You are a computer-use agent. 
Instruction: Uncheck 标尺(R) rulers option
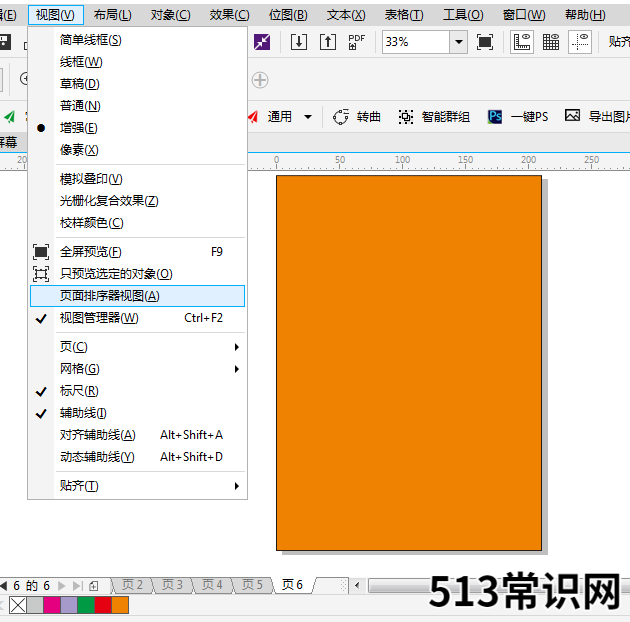tap(137, 391)
